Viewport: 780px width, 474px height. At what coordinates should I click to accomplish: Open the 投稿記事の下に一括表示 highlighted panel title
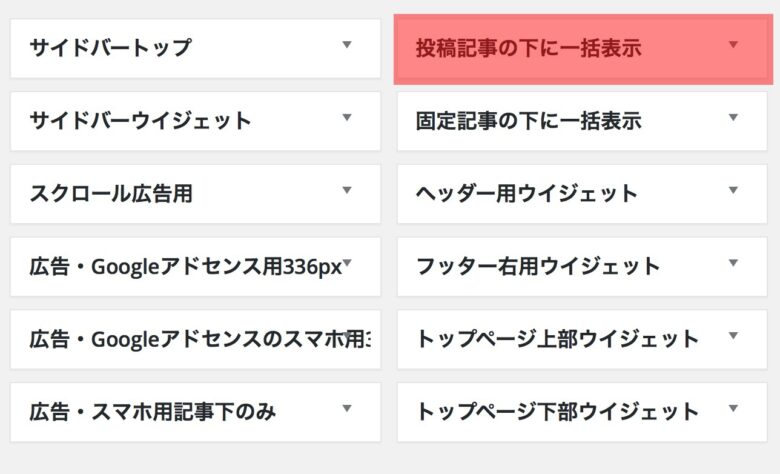click(x=528, y=48)
